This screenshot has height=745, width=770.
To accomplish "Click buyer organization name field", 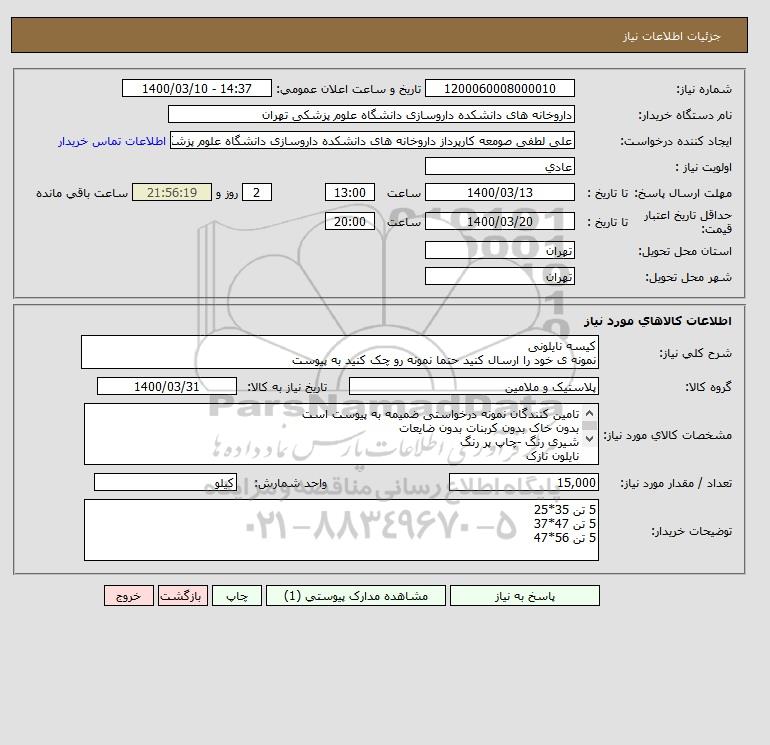I will coord(371,114).
